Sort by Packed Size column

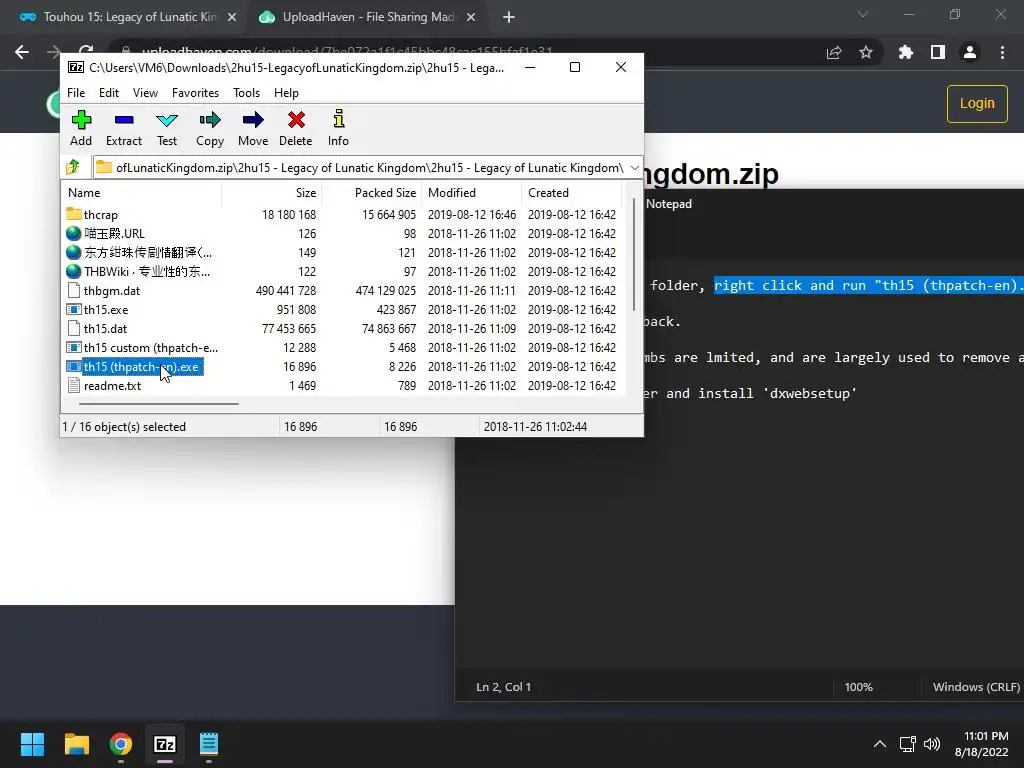click(x=372, y=193)
